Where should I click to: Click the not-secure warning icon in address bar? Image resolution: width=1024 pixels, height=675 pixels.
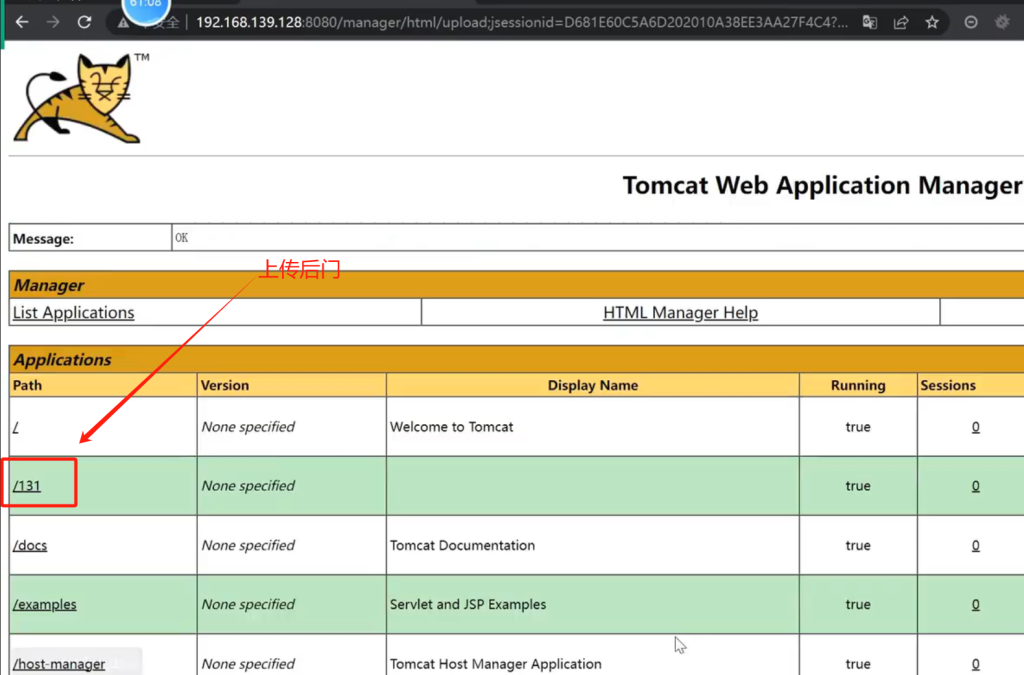point(123,23)
